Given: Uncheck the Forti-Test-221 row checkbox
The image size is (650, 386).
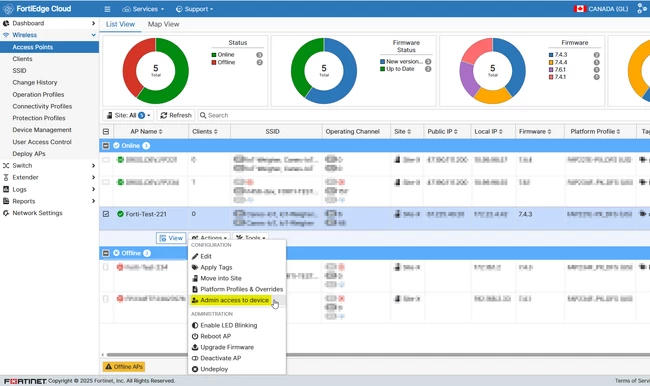Looking at the screenshot, I should point(106,214).
